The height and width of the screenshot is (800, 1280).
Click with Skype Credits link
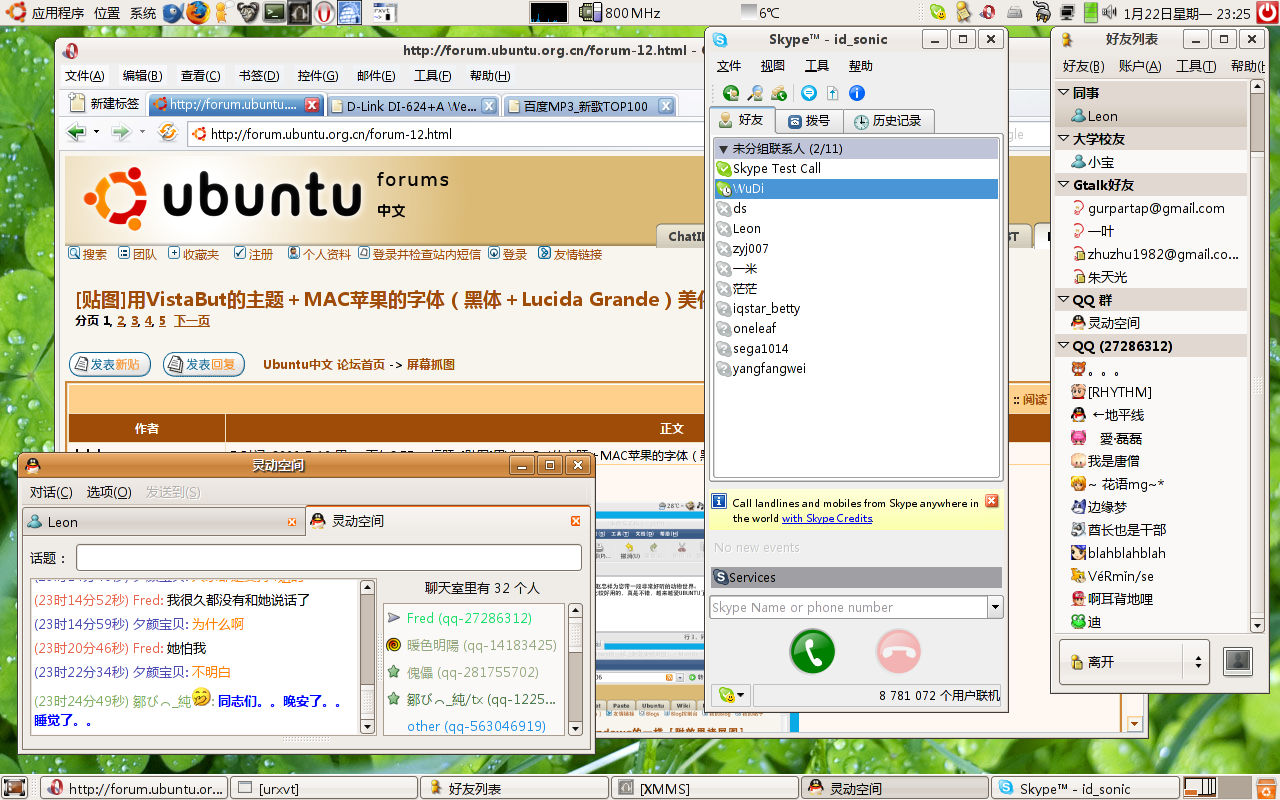827,518
